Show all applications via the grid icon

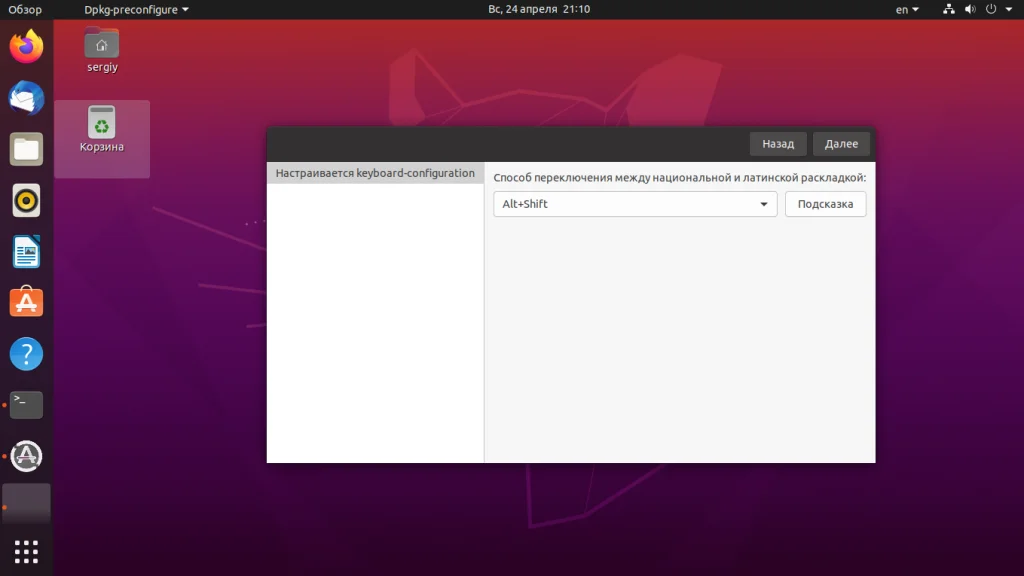(25, 551)
